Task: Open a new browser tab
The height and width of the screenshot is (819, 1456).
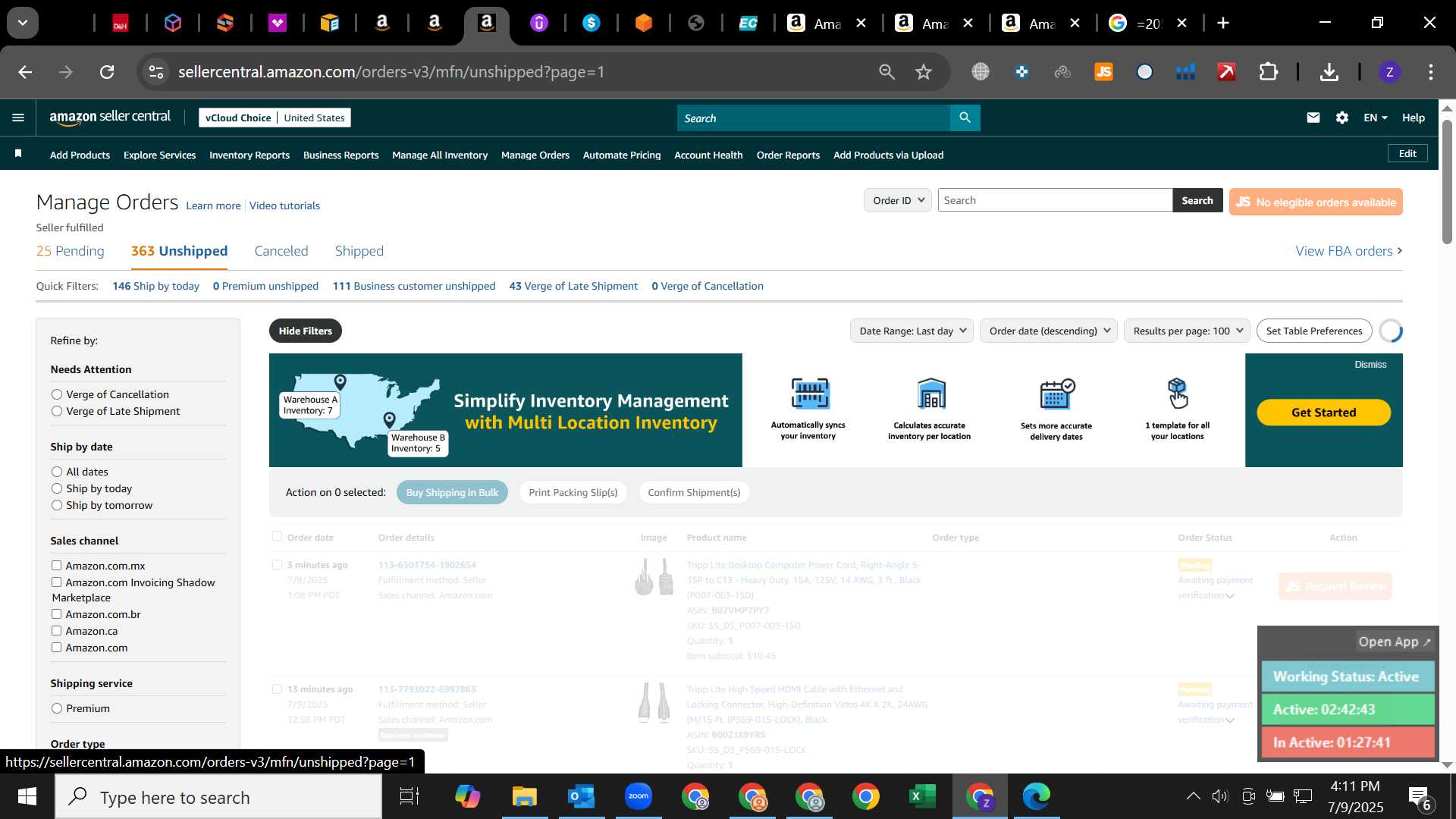Action: coord(1222,23)
